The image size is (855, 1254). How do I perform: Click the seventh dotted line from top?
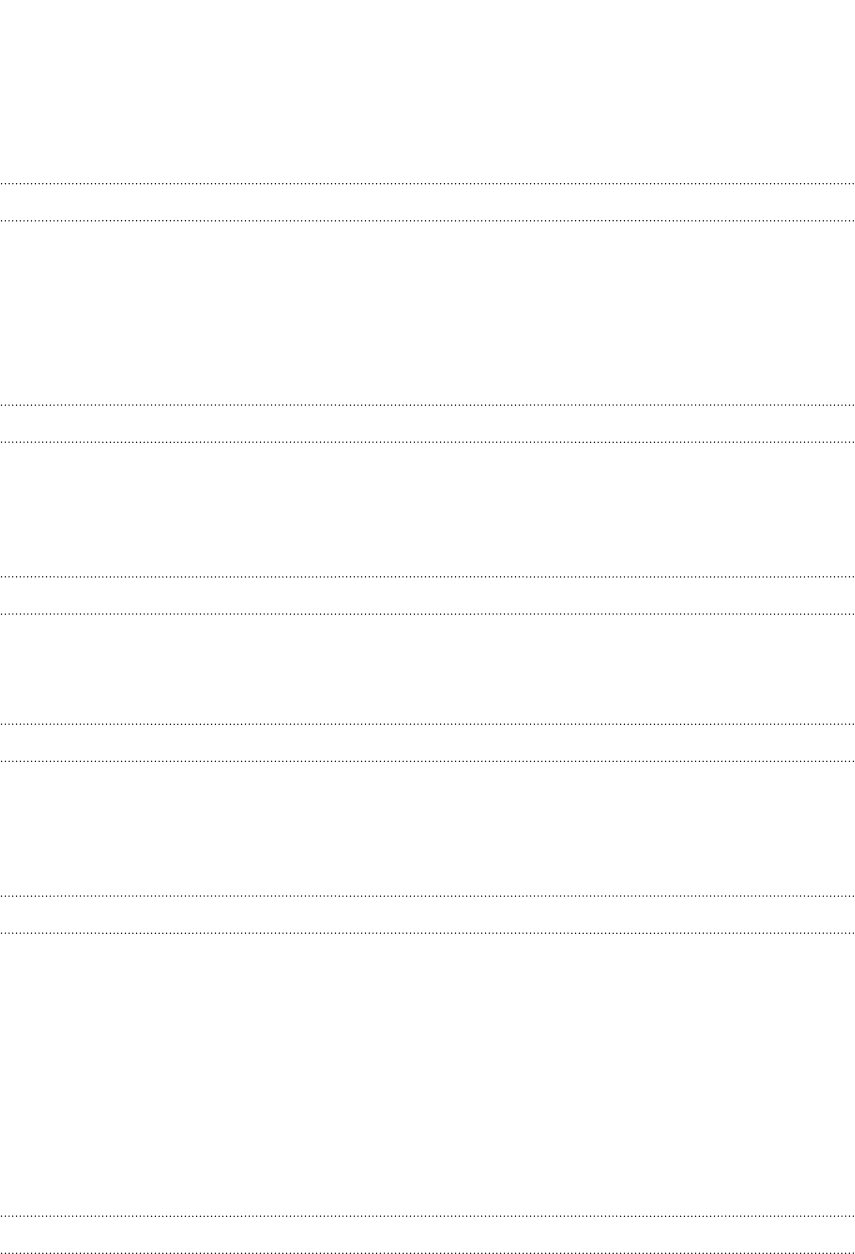(x=427, y=724)
